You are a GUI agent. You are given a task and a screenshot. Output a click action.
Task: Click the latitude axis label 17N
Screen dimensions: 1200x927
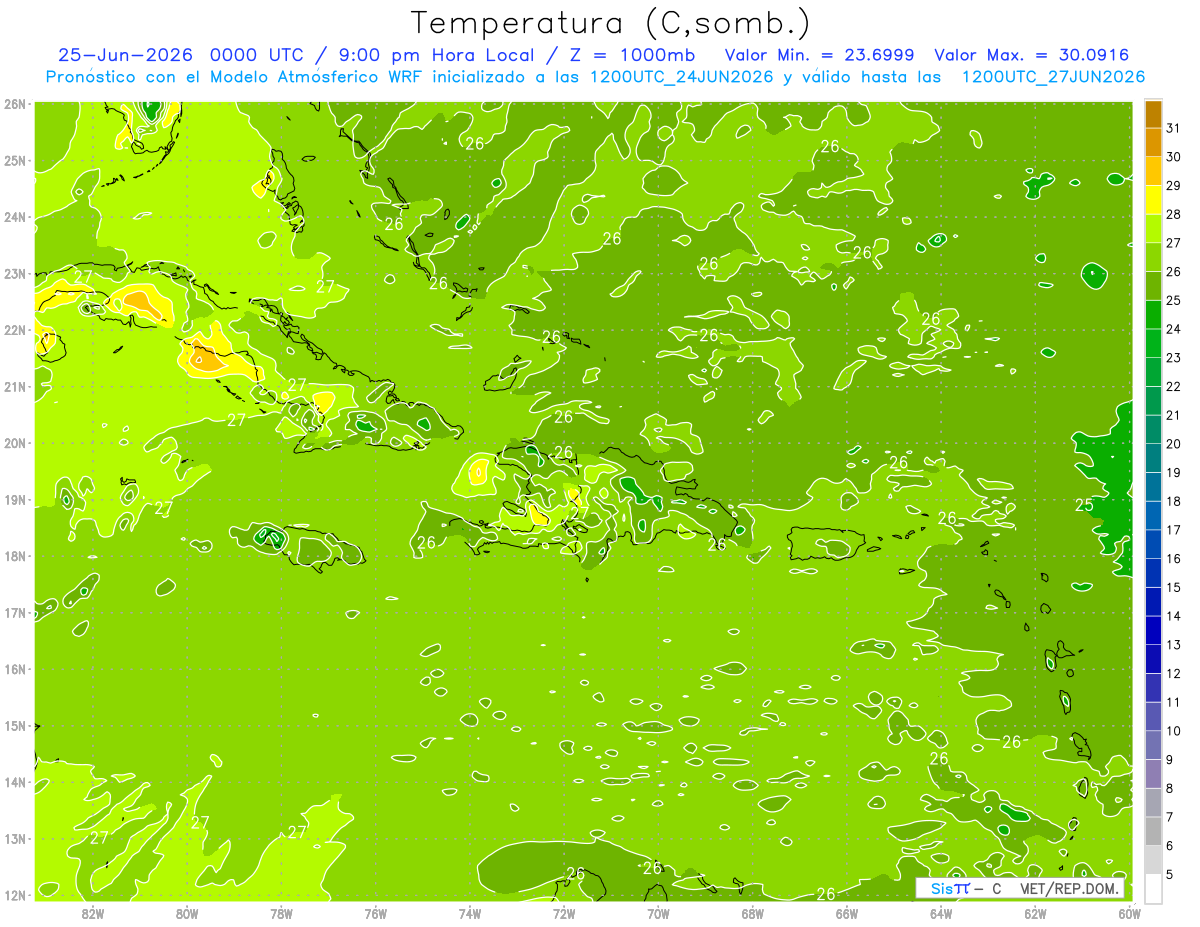[x=15, y=613]
